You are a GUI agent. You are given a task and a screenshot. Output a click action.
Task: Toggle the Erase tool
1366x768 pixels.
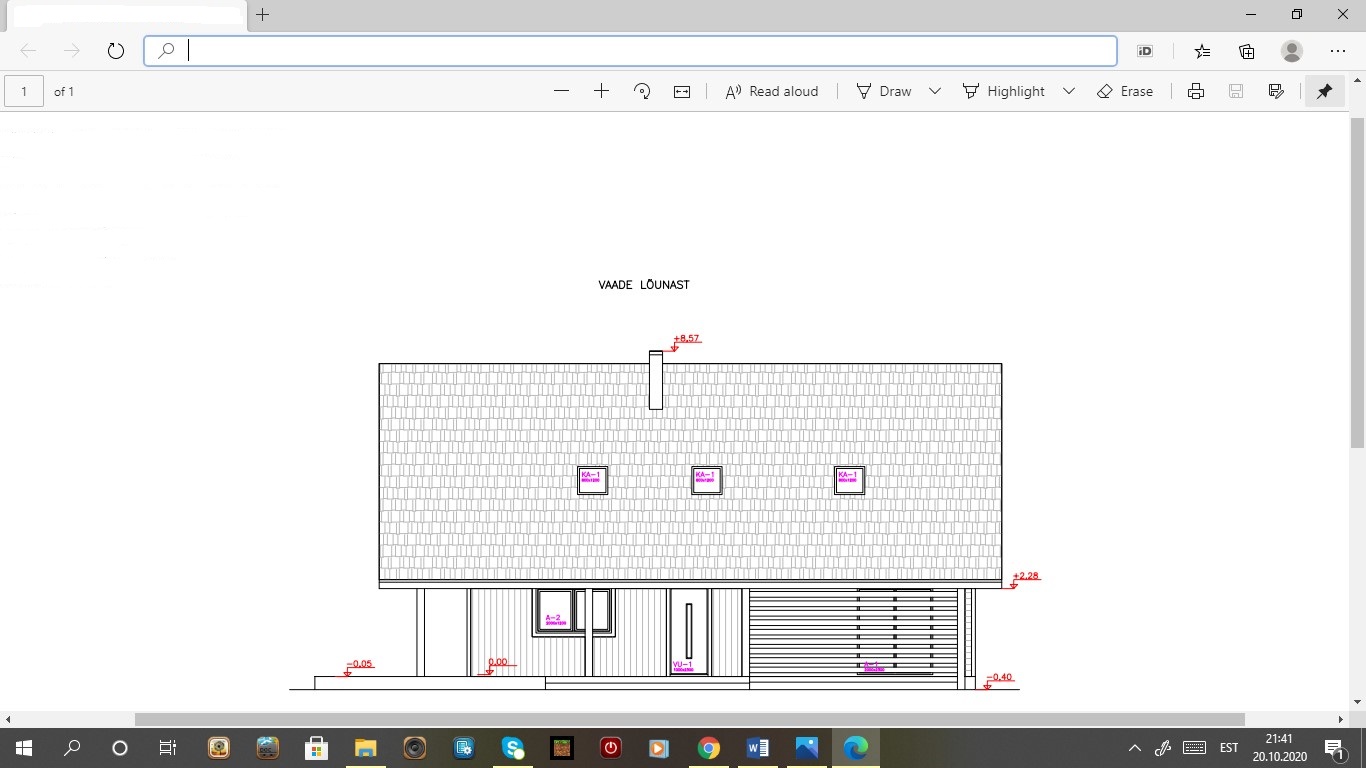point(1125,91)
